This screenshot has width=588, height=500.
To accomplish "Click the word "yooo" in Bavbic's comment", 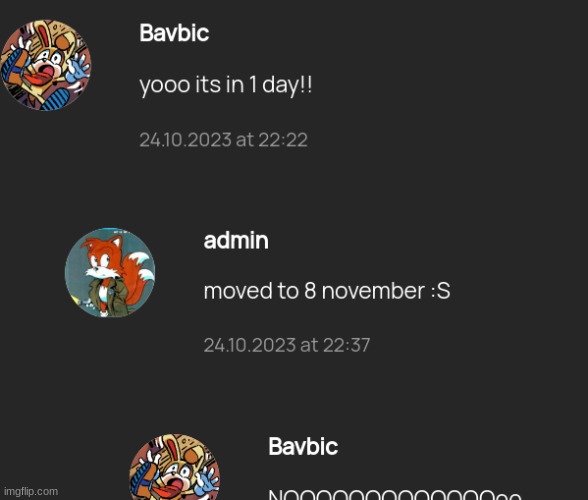I will tap(165, 86).
